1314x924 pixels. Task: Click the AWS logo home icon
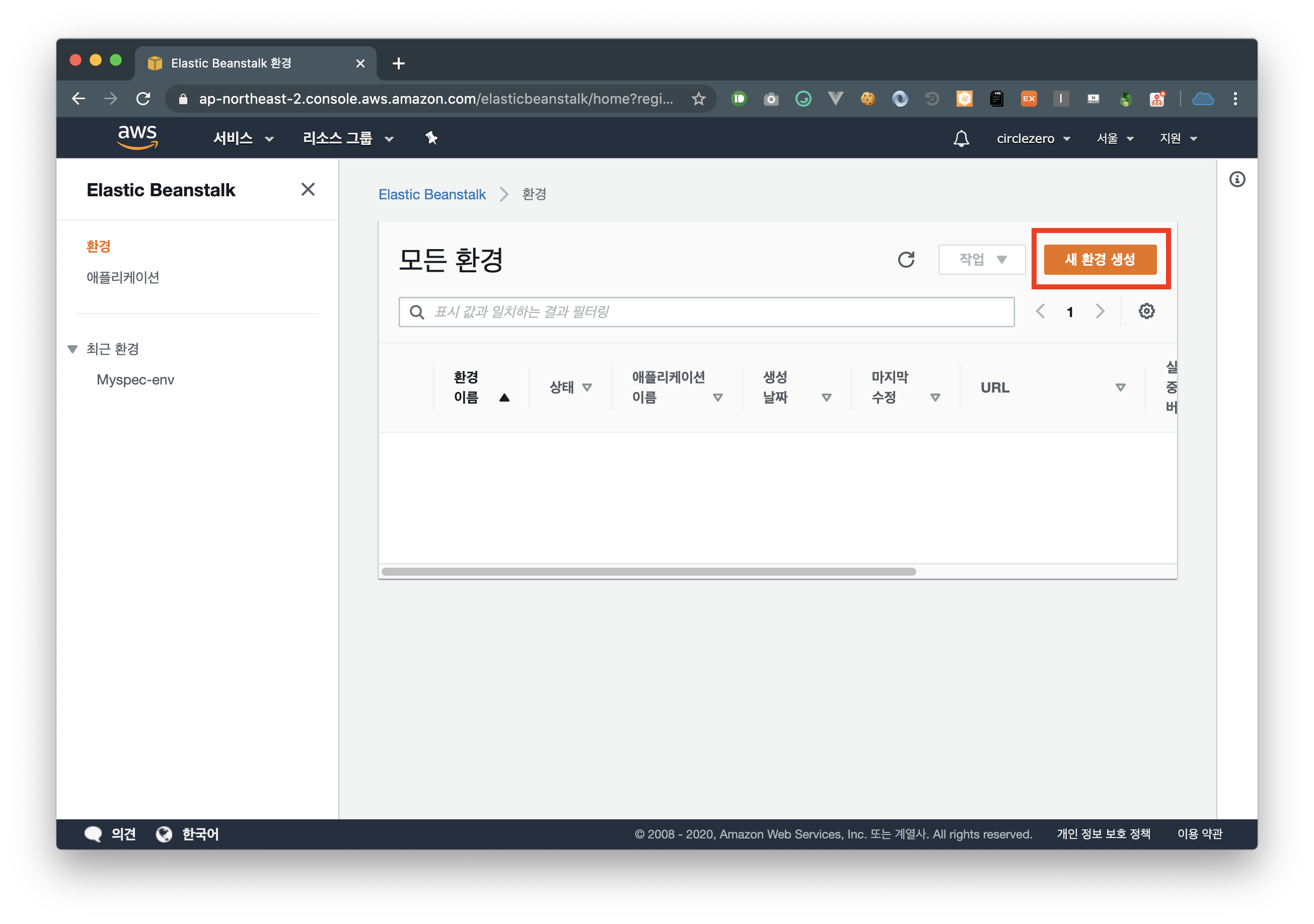137,137
